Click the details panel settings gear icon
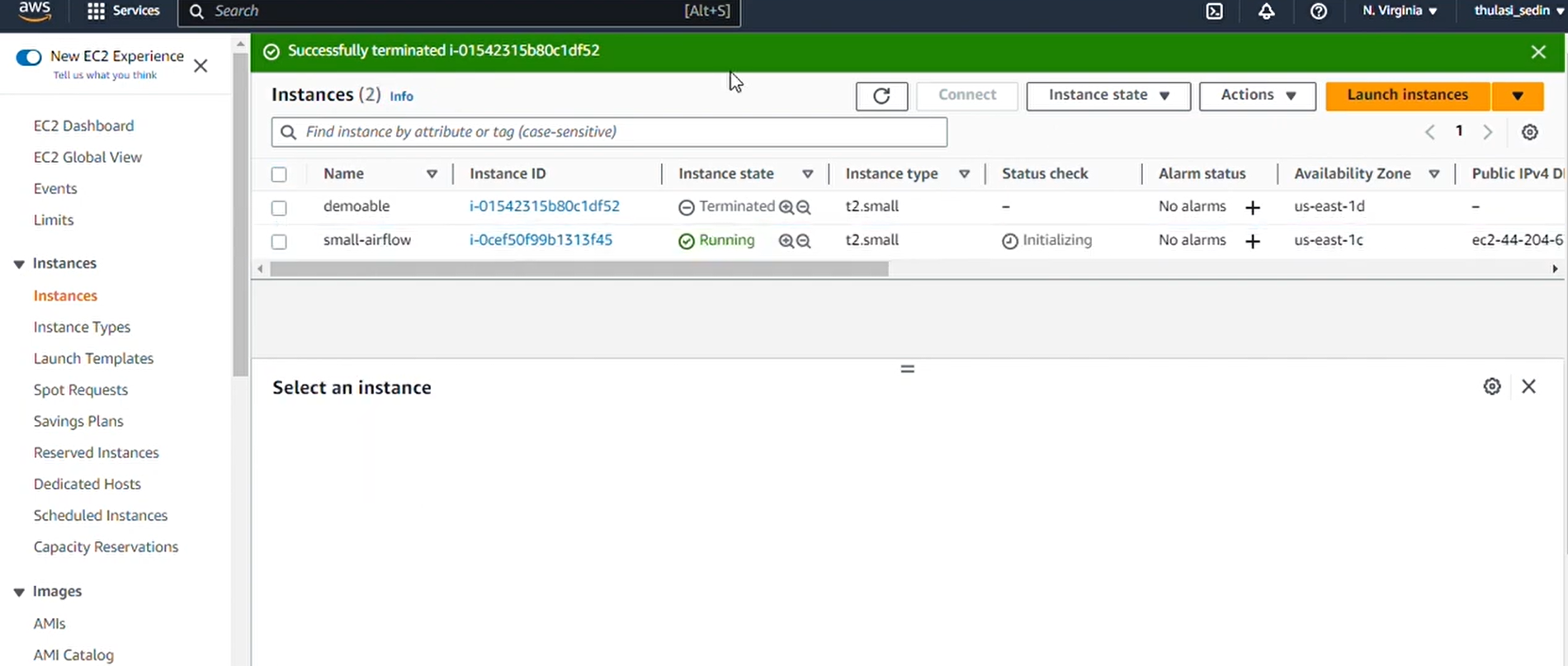The image size is (1568, 666). click(x=1491, y=386)
